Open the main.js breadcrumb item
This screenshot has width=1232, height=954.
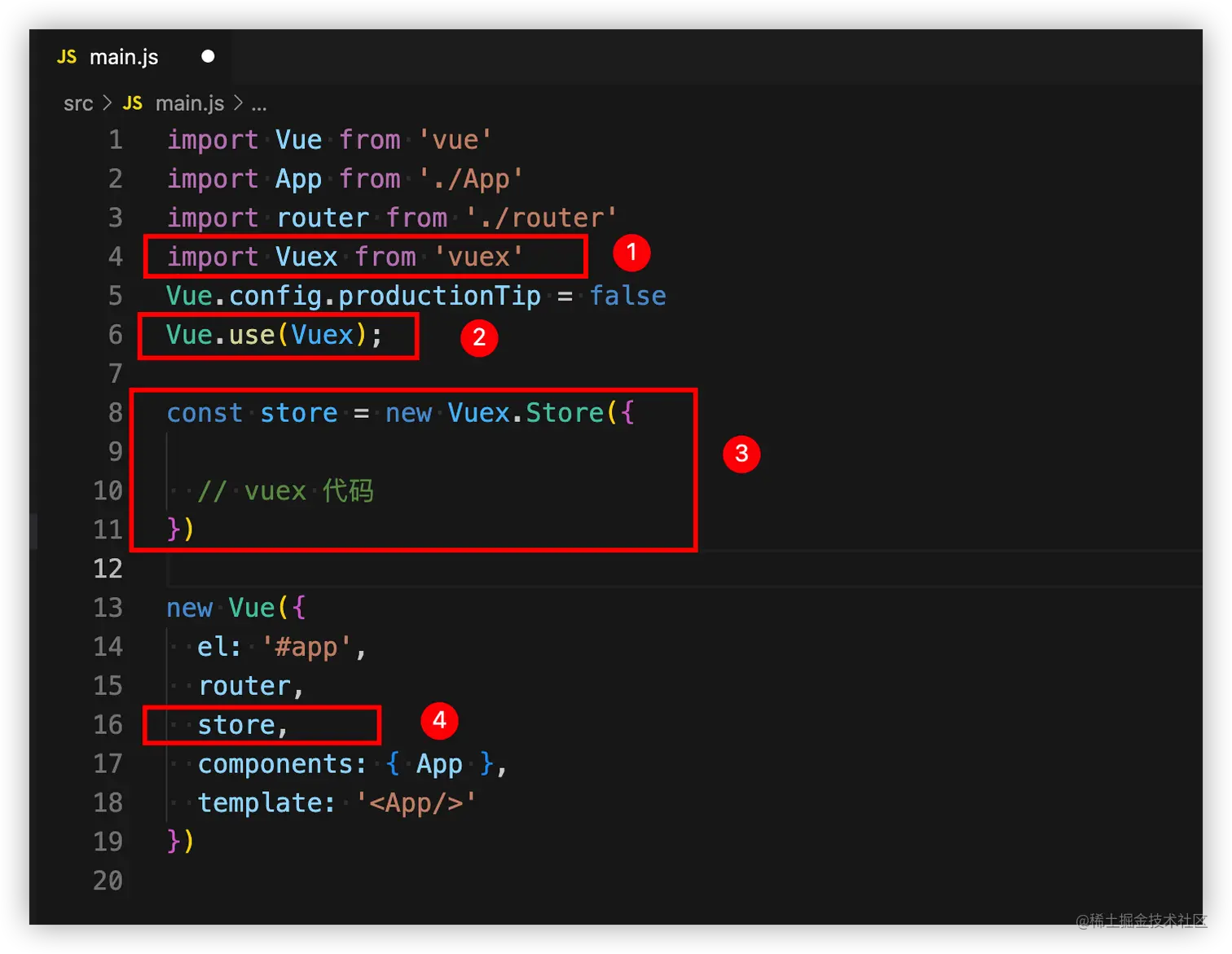pos(189,103)
